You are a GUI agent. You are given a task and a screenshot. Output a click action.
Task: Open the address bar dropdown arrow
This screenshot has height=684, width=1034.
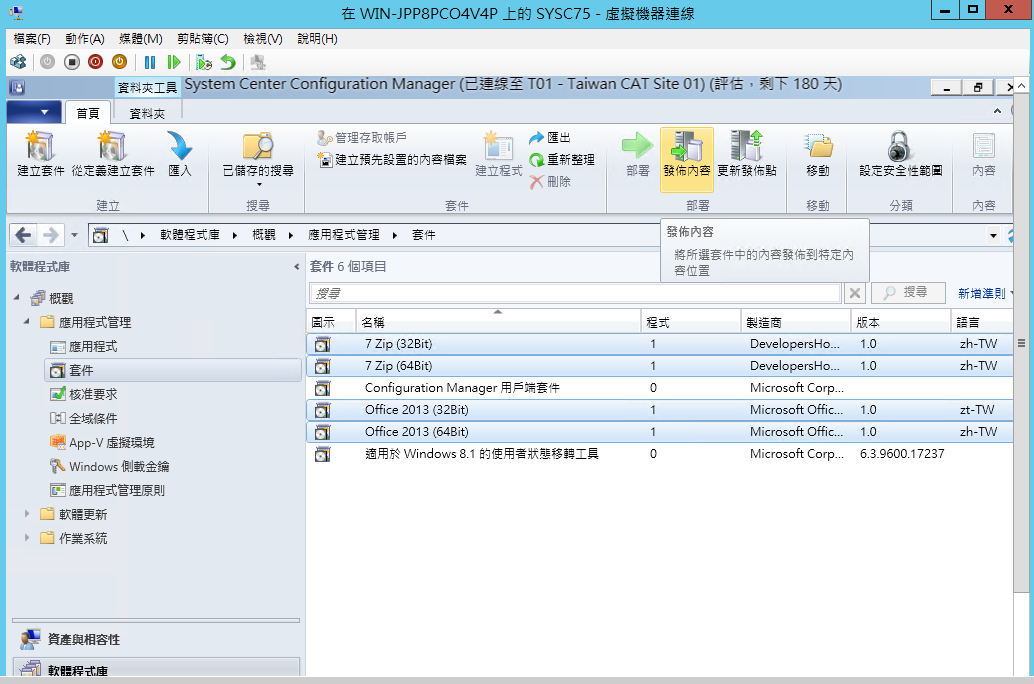pos(993,235)
